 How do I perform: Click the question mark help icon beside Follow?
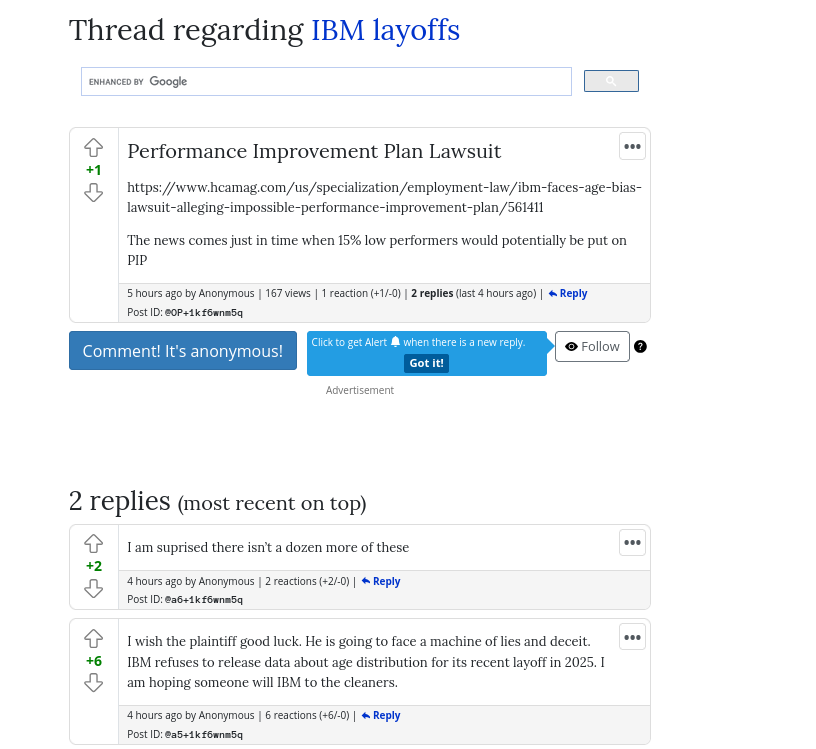pyautogui.click(x=640, y=346)
